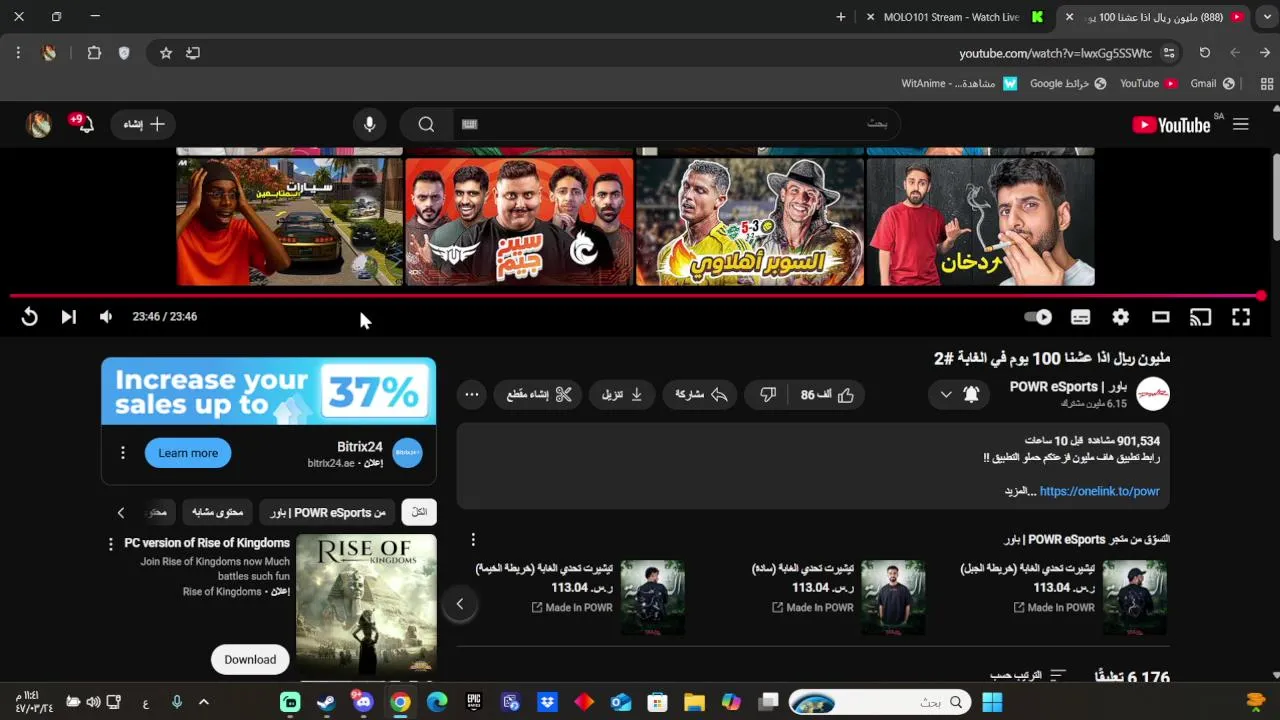Open the WitAnime bookmark
The width and height of the screenshot is (1280, 720).
pos(958,84)
